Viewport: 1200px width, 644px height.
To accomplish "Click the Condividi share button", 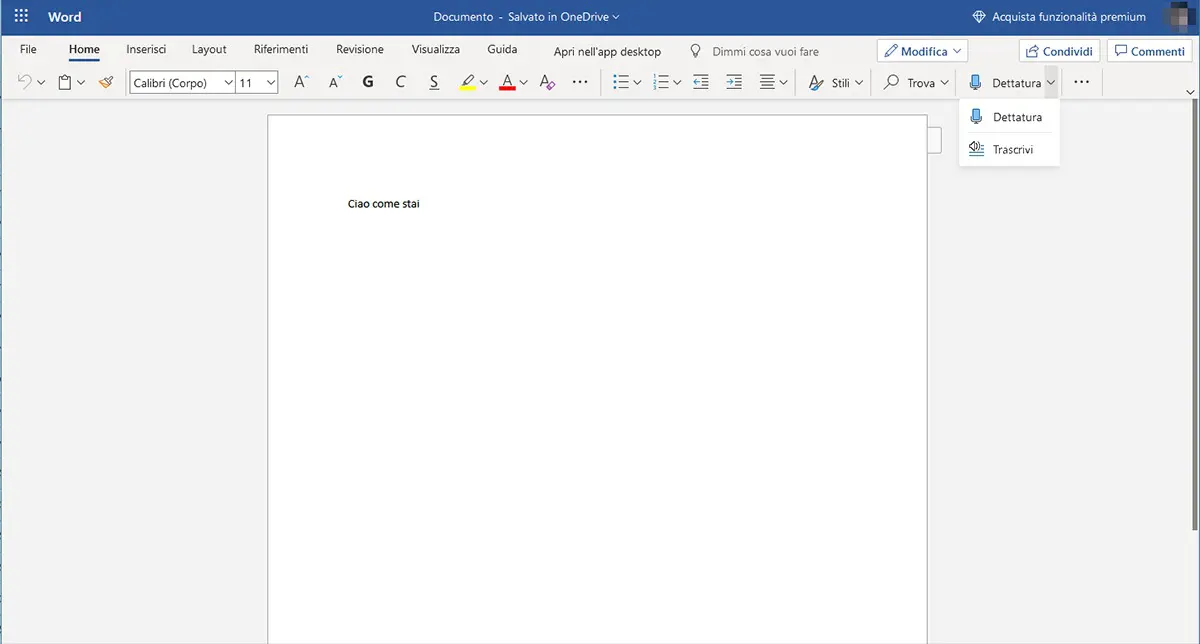I will coord(1060,51).
